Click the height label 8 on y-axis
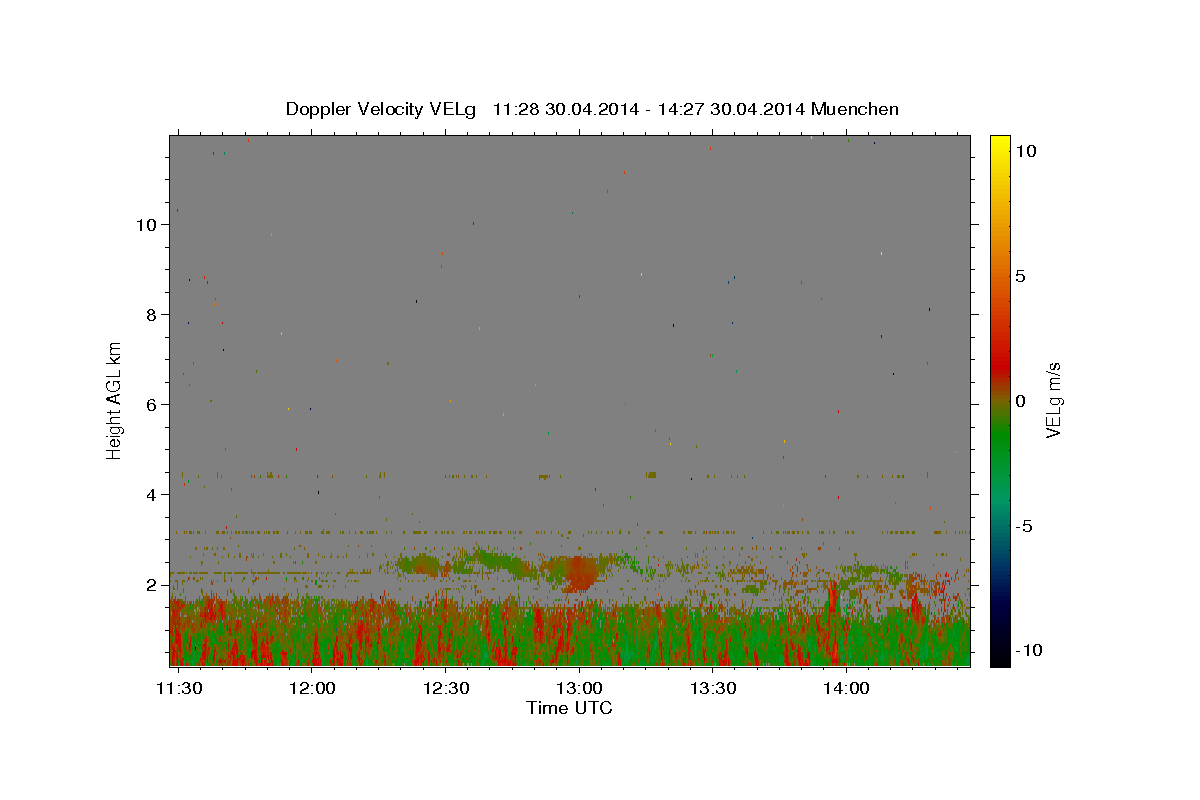Screen dimensions: 1200x800 click(x=152, y=315)
